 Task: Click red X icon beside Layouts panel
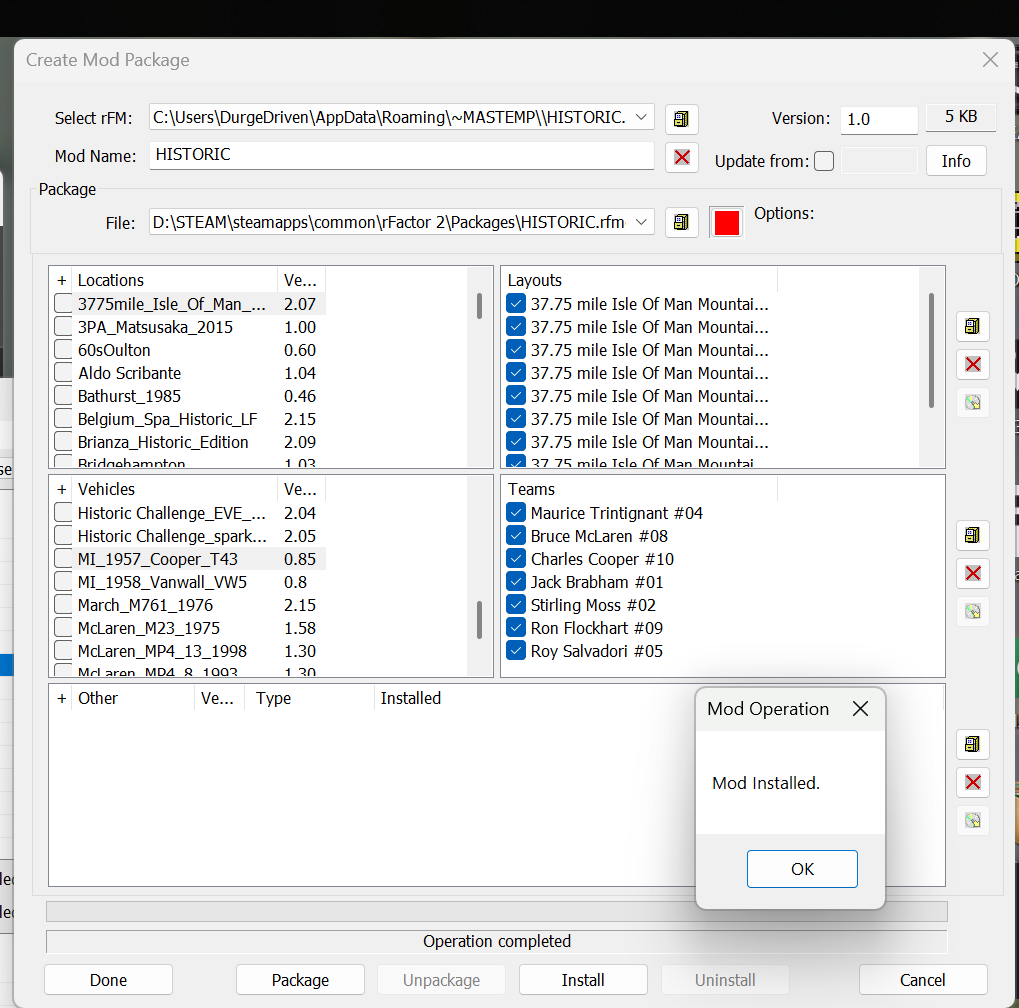tap(972, 365)
